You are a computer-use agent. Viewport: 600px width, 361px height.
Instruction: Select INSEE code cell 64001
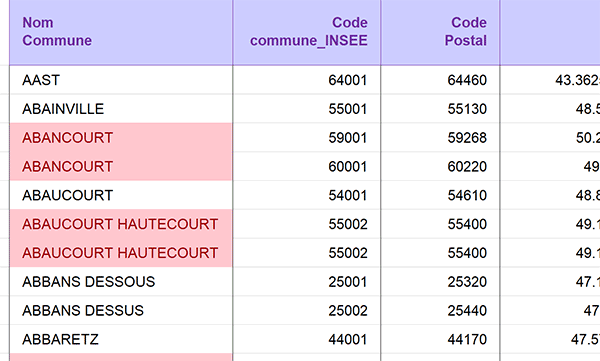pos(307,80)
